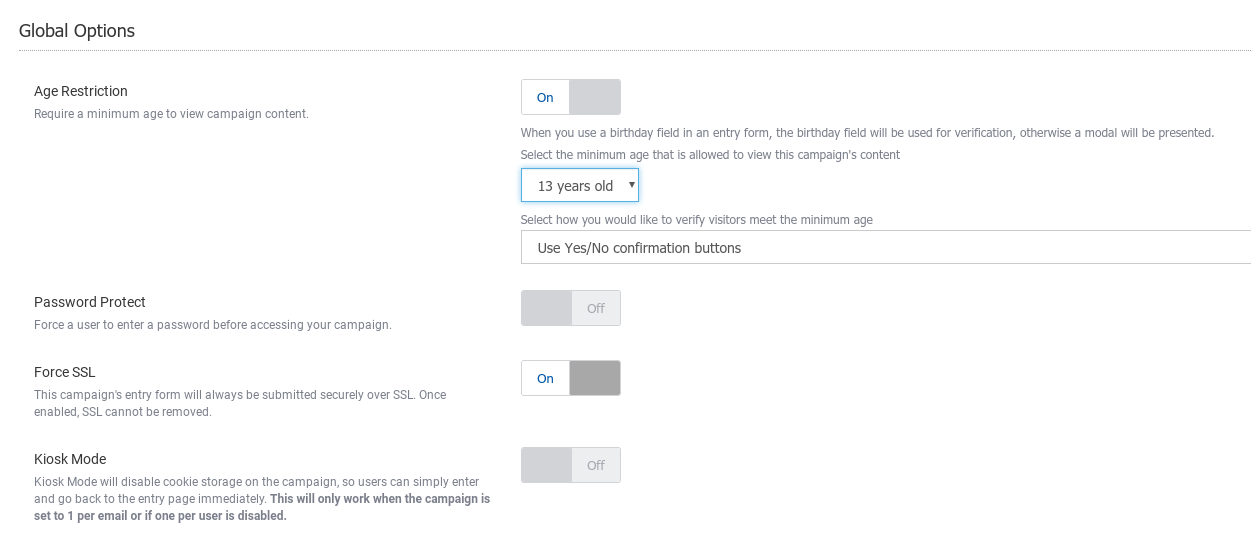Click the small arrow on the age select
This screenshot has height=560, width=1251.
point(631,185)
